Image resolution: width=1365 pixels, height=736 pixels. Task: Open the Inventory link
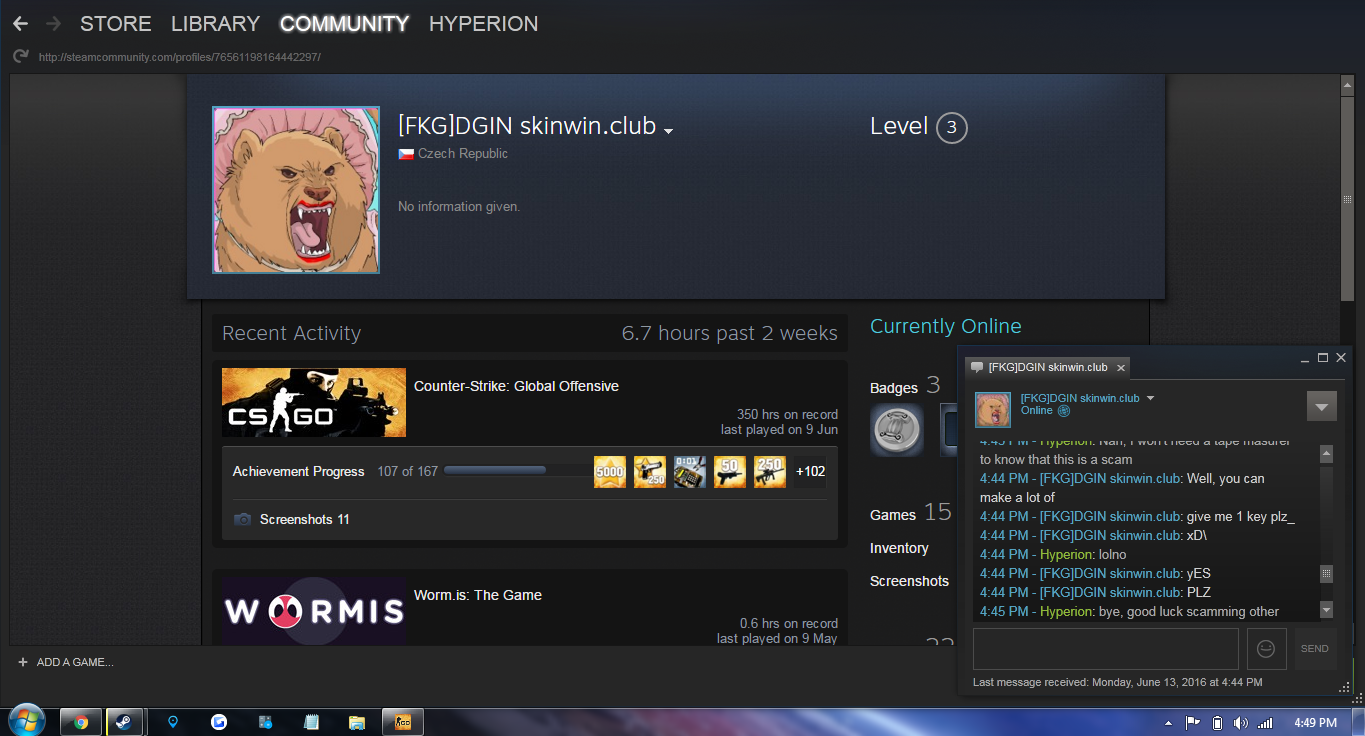coord(899,548)
